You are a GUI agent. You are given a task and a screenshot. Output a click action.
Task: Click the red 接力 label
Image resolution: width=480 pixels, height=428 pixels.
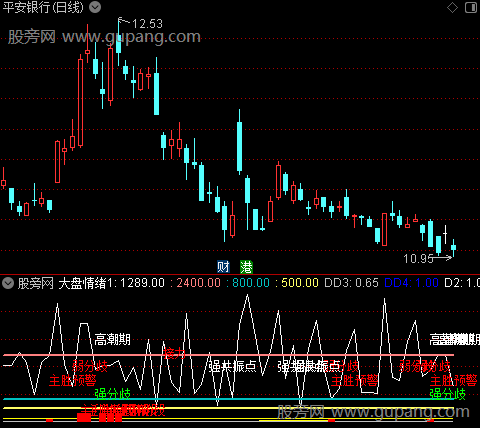coord(174,353)
